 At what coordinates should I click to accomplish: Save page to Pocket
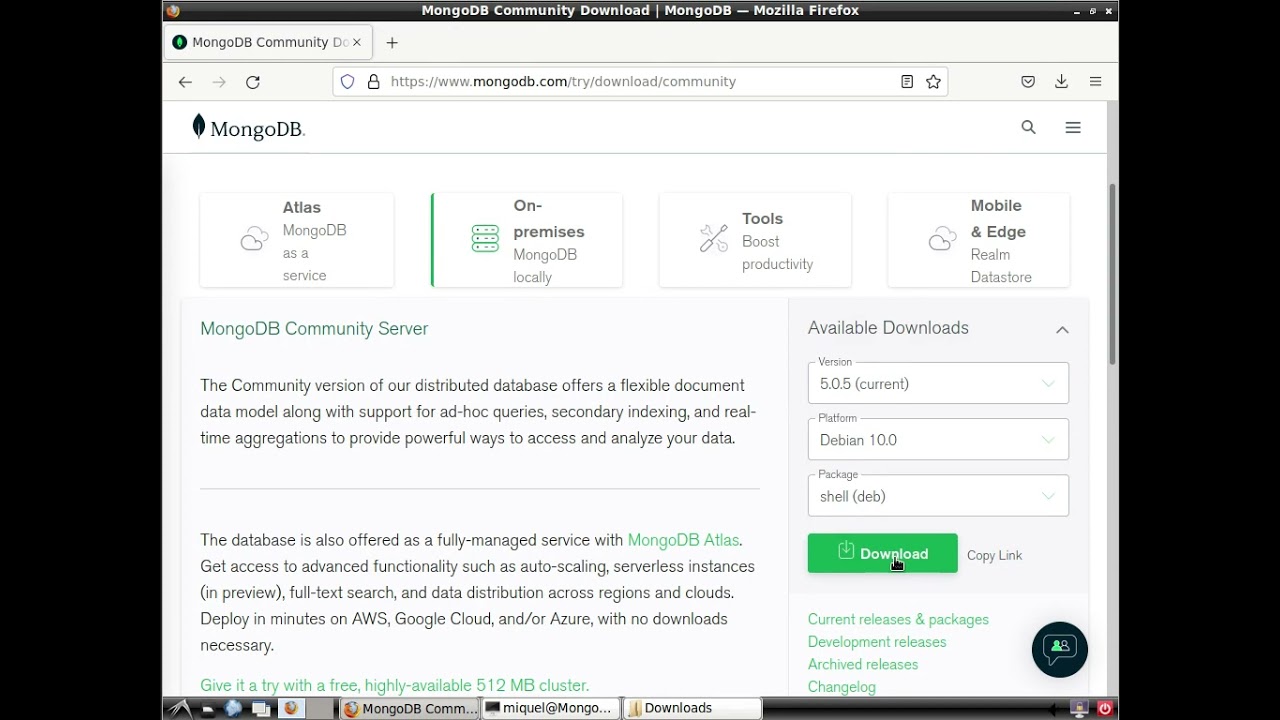coord(1028,82)
